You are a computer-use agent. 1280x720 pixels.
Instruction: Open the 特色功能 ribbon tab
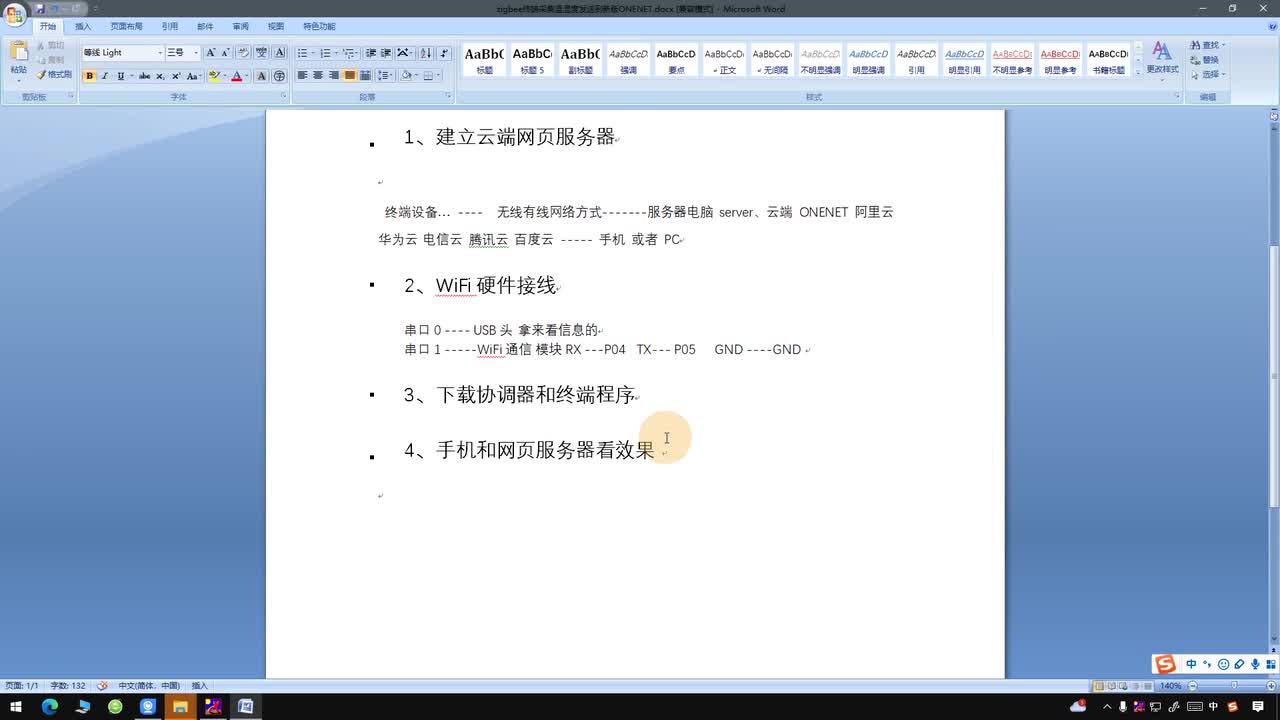click(x=319, y=27)
